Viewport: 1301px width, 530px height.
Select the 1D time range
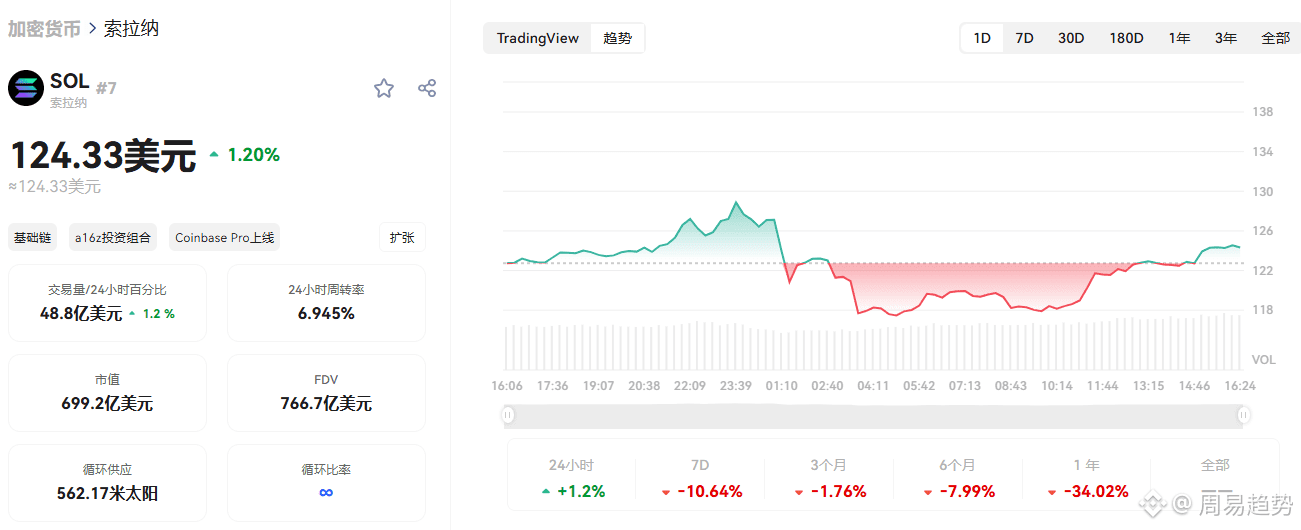(x=982, y=38)
